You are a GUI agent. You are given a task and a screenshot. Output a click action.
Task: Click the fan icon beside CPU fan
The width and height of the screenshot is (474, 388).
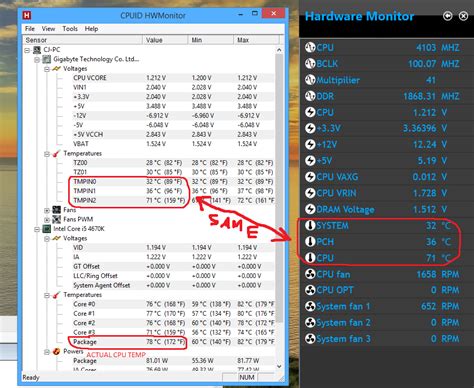tap(310, 274)
